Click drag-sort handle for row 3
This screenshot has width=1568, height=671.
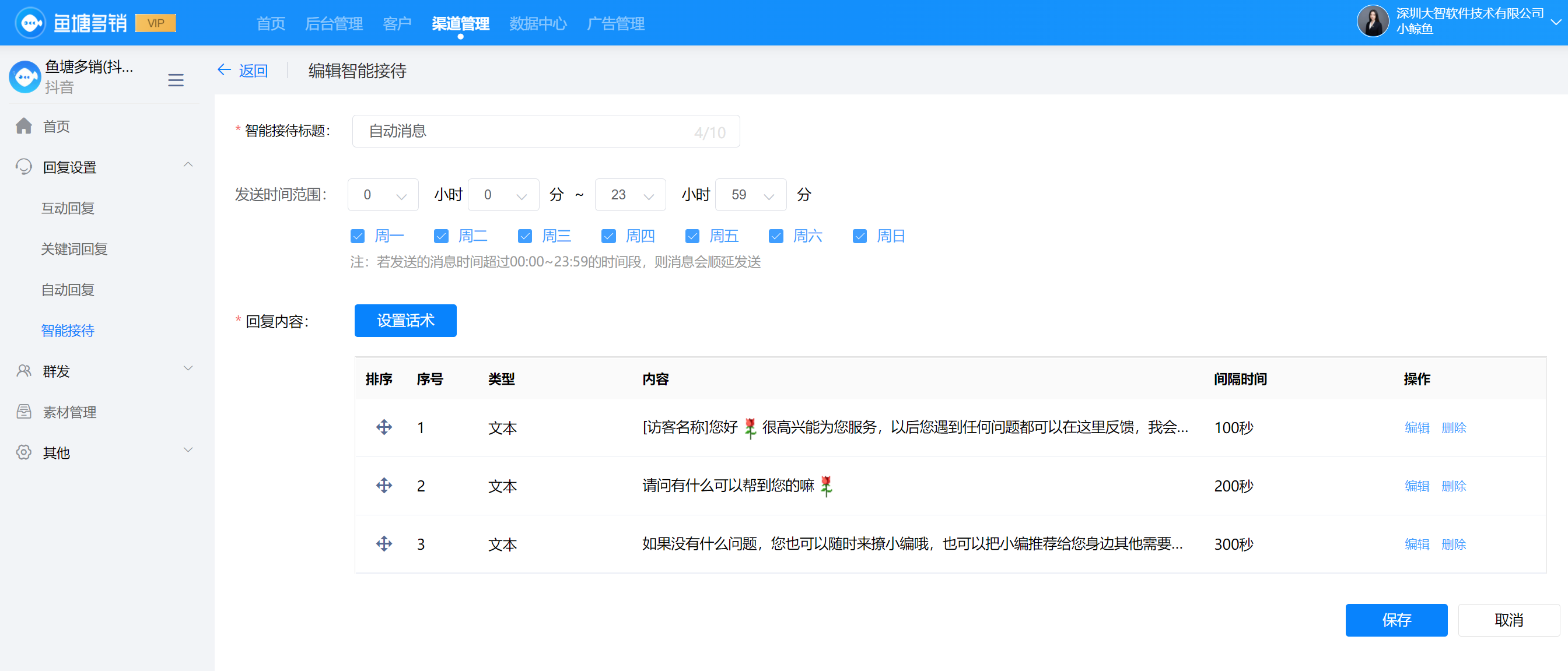click(383, 543)
